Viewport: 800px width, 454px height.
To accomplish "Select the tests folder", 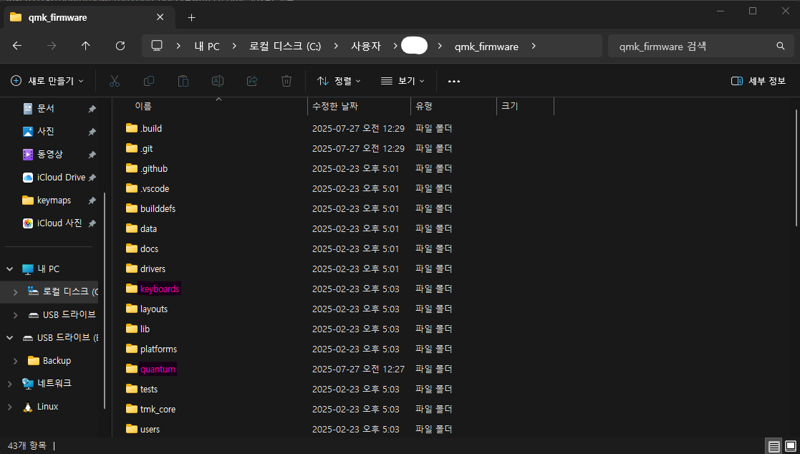I will 148,389.
